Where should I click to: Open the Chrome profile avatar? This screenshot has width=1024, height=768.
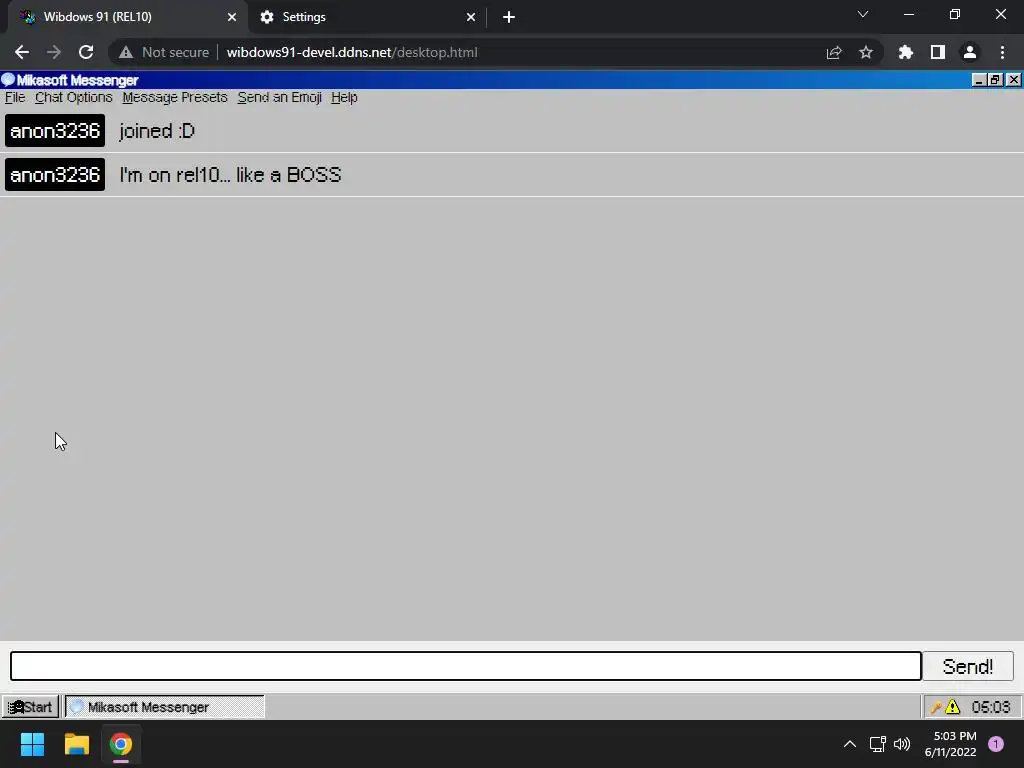click(970, 52)
